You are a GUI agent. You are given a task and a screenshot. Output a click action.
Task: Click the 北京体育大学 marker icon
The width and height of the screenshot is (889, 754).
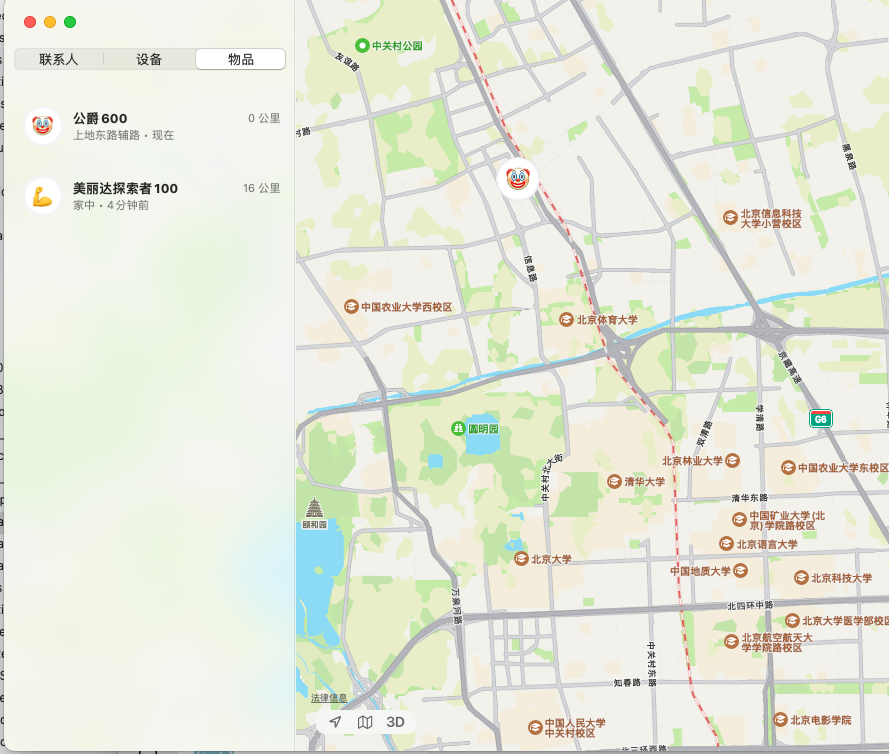coord(566,320)
